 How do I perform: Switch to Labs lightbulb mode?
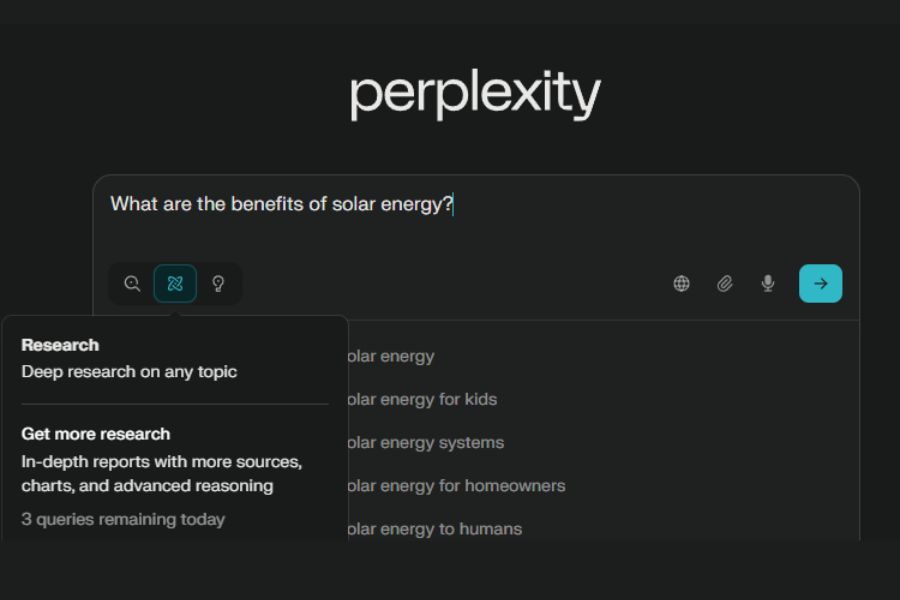pyautogui.click(x=218, y=284)
